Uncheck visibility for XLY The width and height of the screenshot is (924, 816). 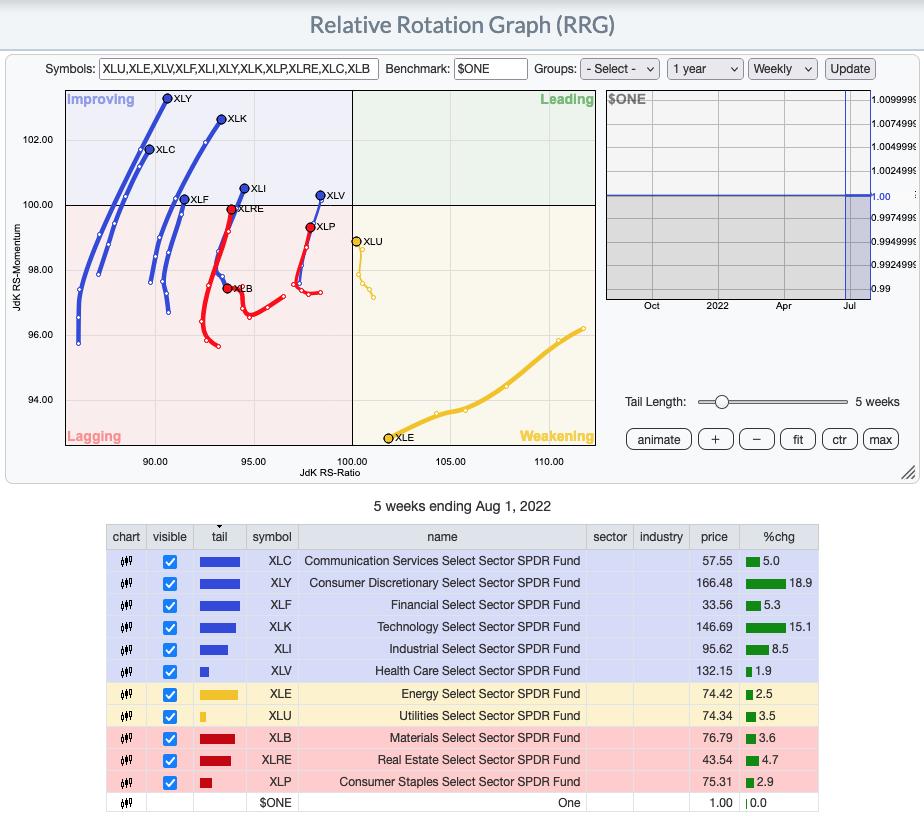[170, 583]
